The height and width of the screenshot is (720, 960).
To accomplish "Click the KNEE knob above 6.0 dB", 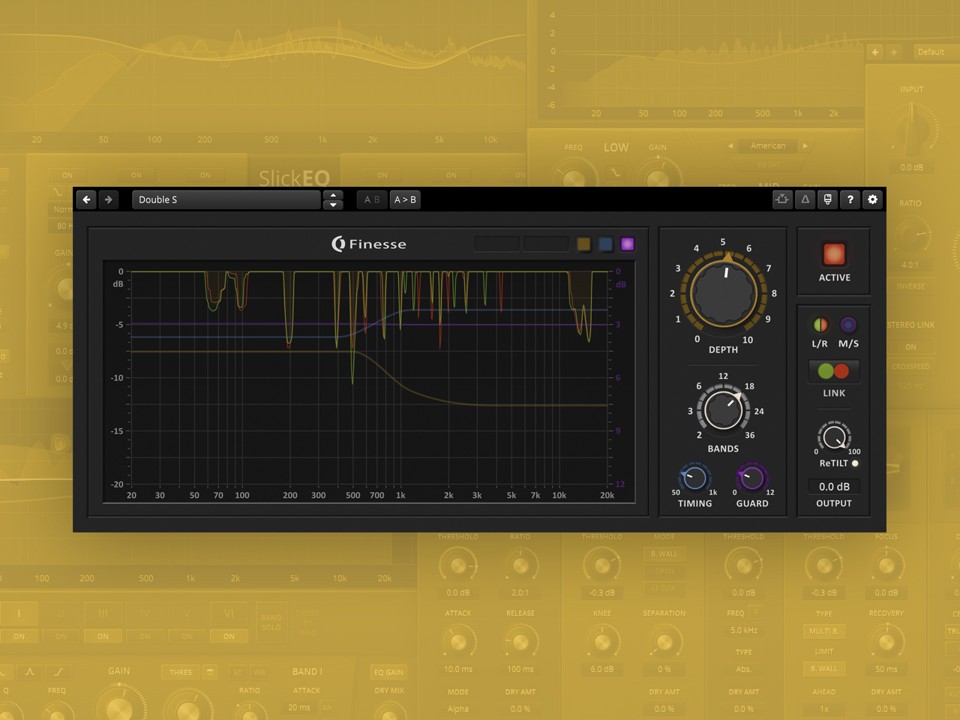I will tap(602, 642).
